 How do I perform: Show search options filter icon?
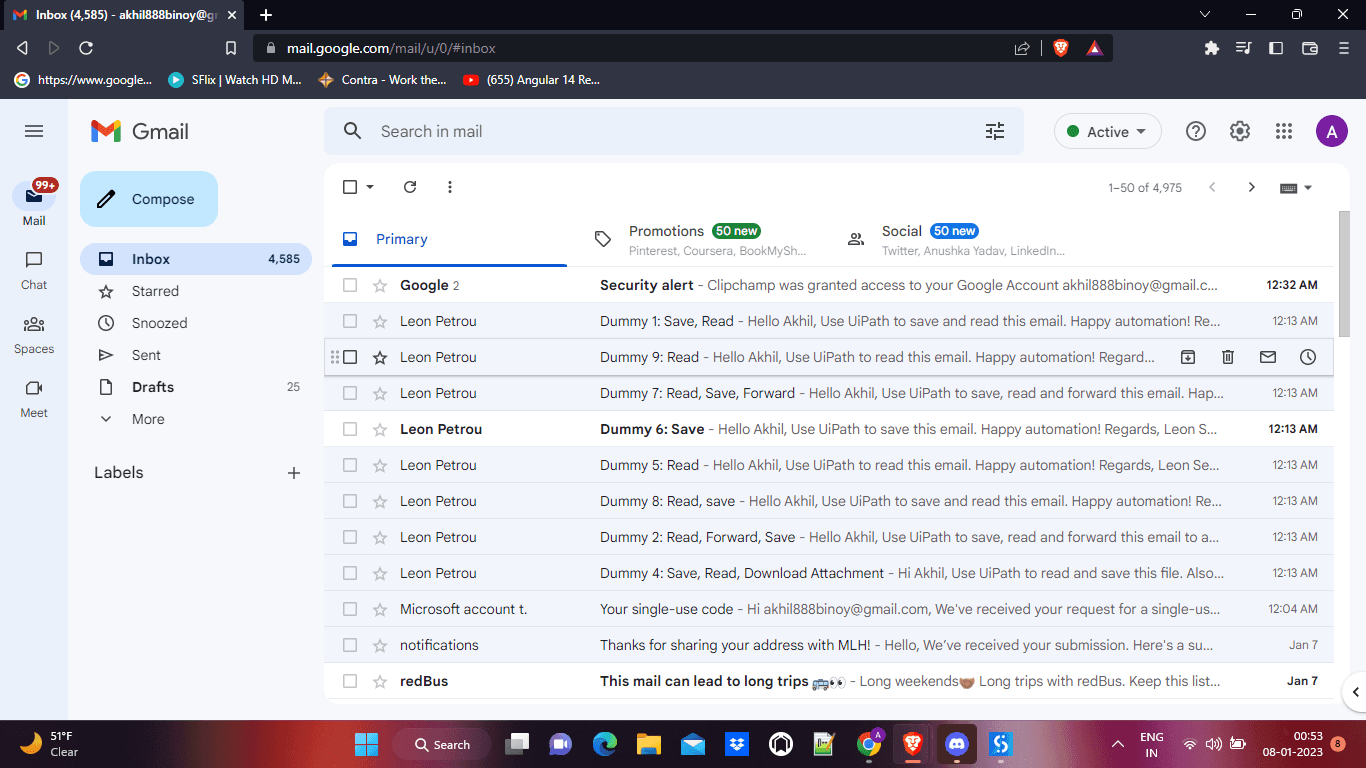point(995,131)
